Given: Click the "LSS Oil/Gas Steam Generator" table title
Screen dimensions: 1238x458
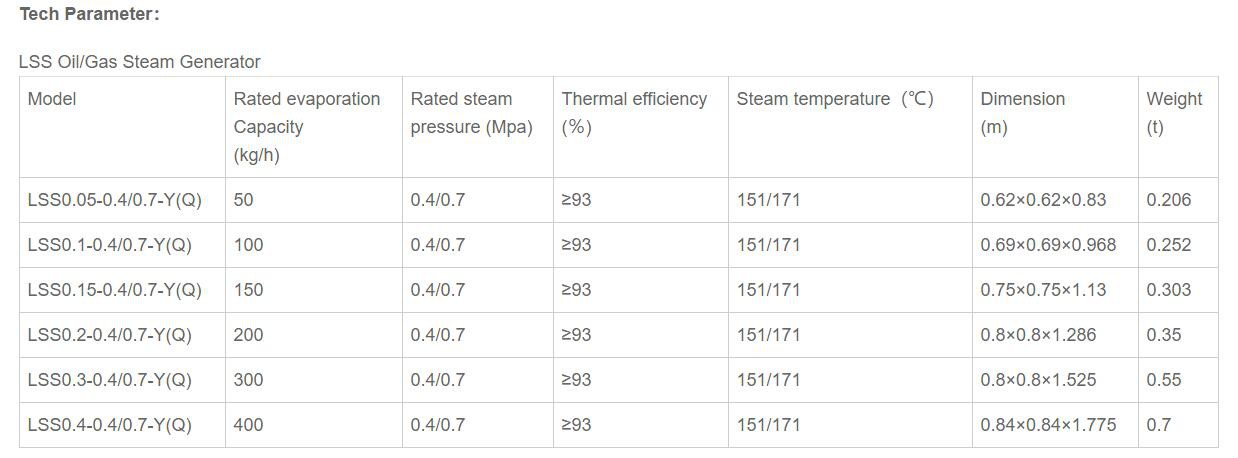Looking at the screenshot, I should [x=139, y=62].
